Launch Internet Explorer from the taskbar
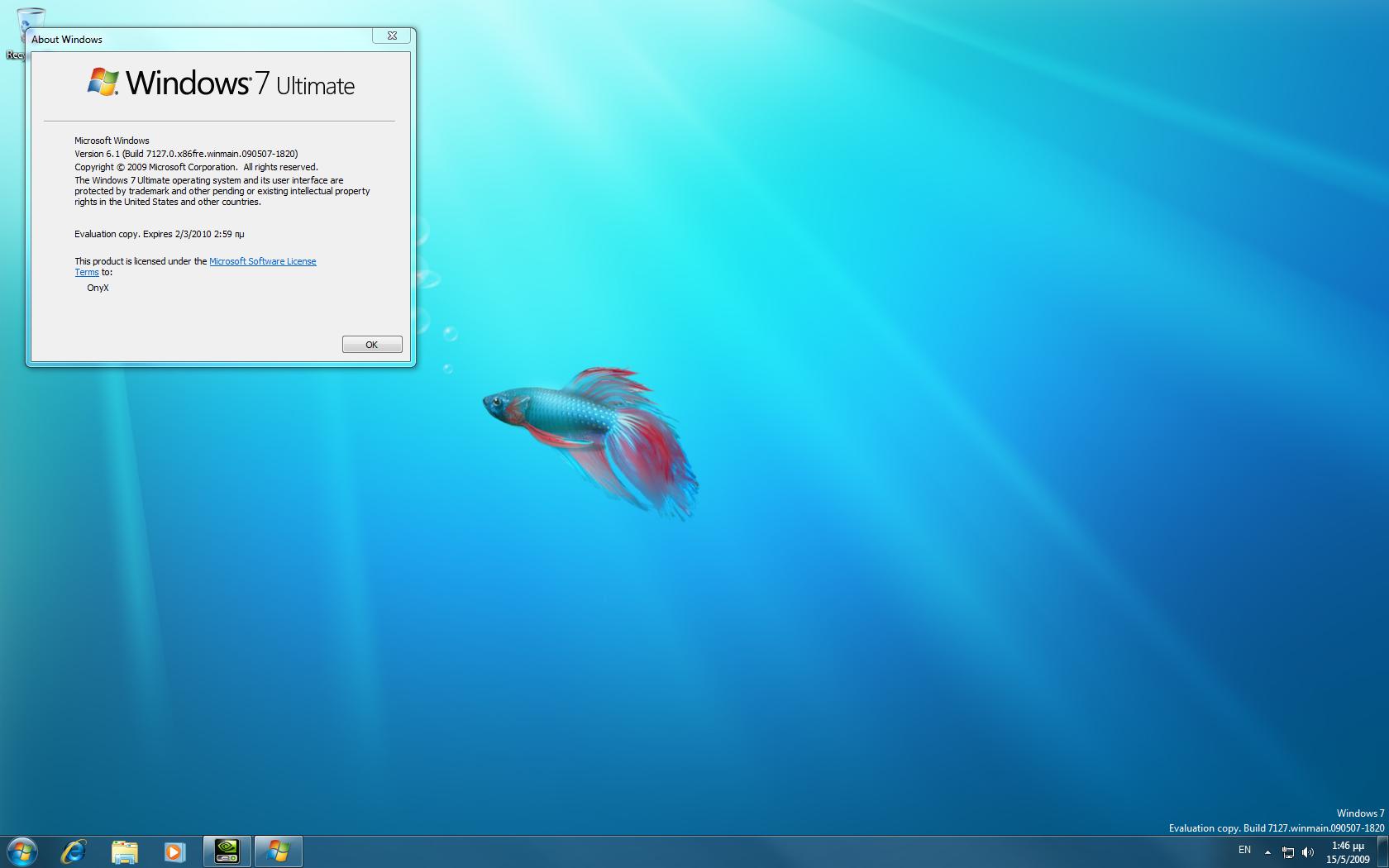This screenshot has width=1389, height=868. (74, 851)
